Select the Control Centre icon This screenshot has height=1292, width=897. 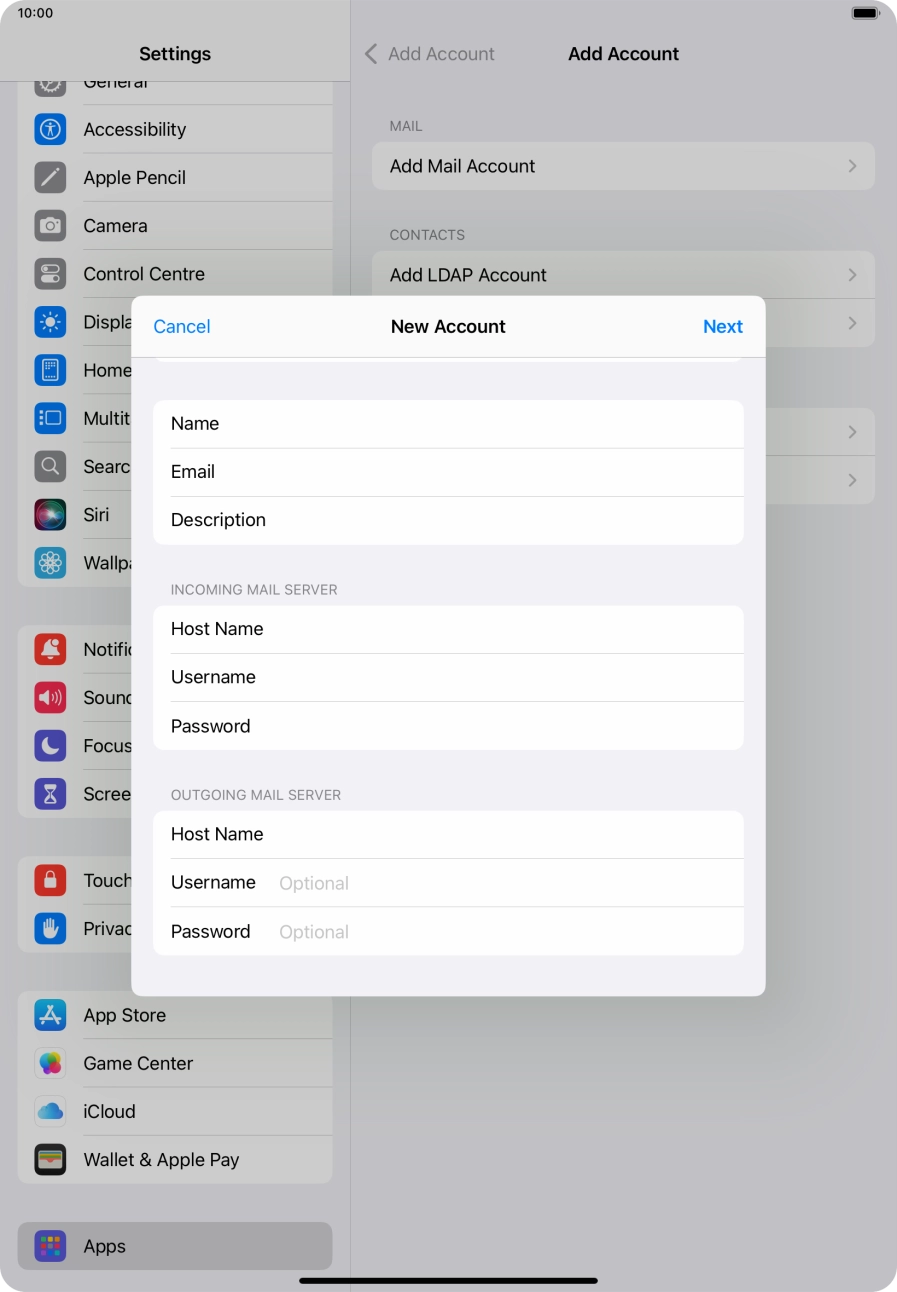pos(50,273)
